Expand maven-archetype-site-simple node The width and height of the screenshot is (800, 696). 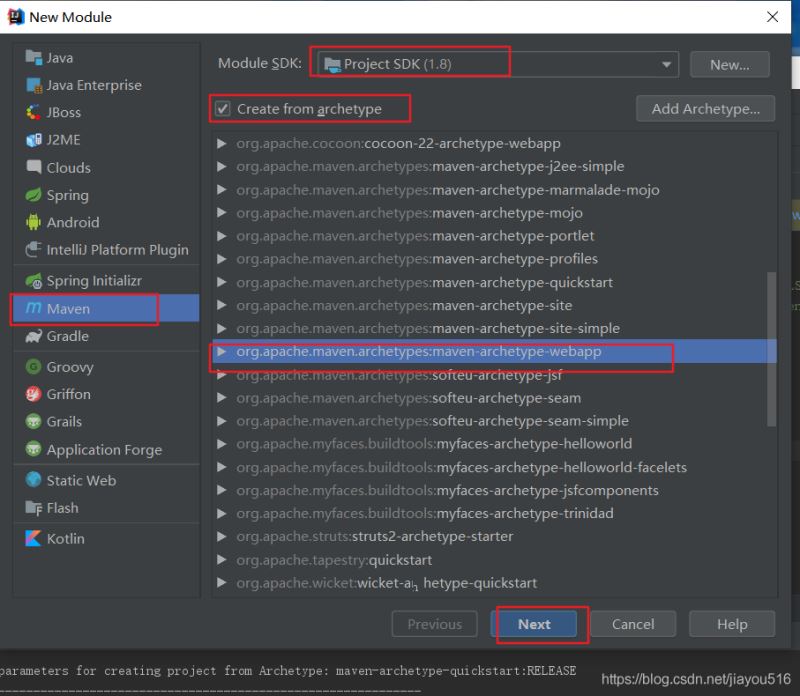221,328
